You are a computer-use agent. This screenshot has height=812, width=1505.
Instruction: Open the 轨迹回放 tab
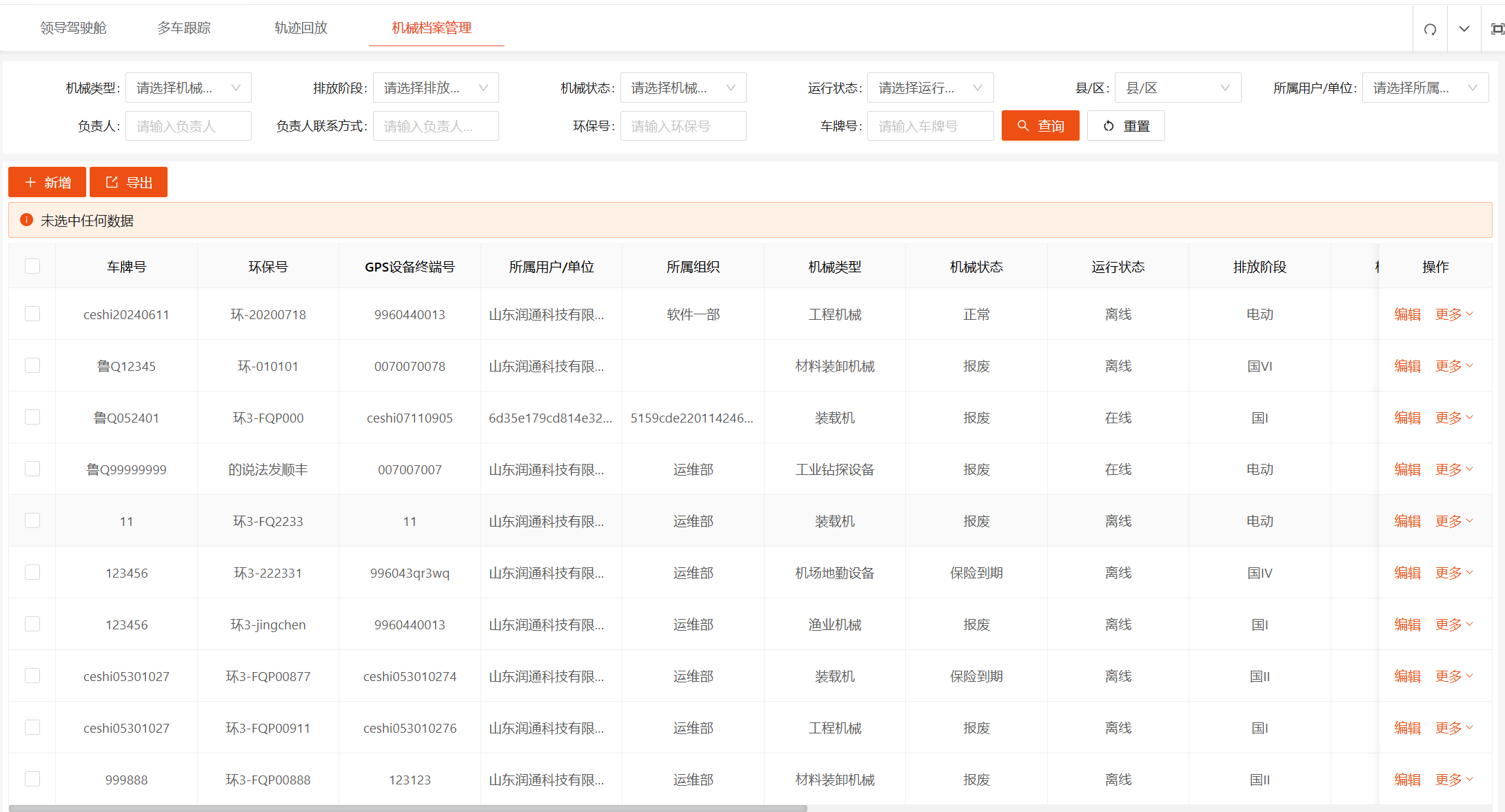[301, 28]
